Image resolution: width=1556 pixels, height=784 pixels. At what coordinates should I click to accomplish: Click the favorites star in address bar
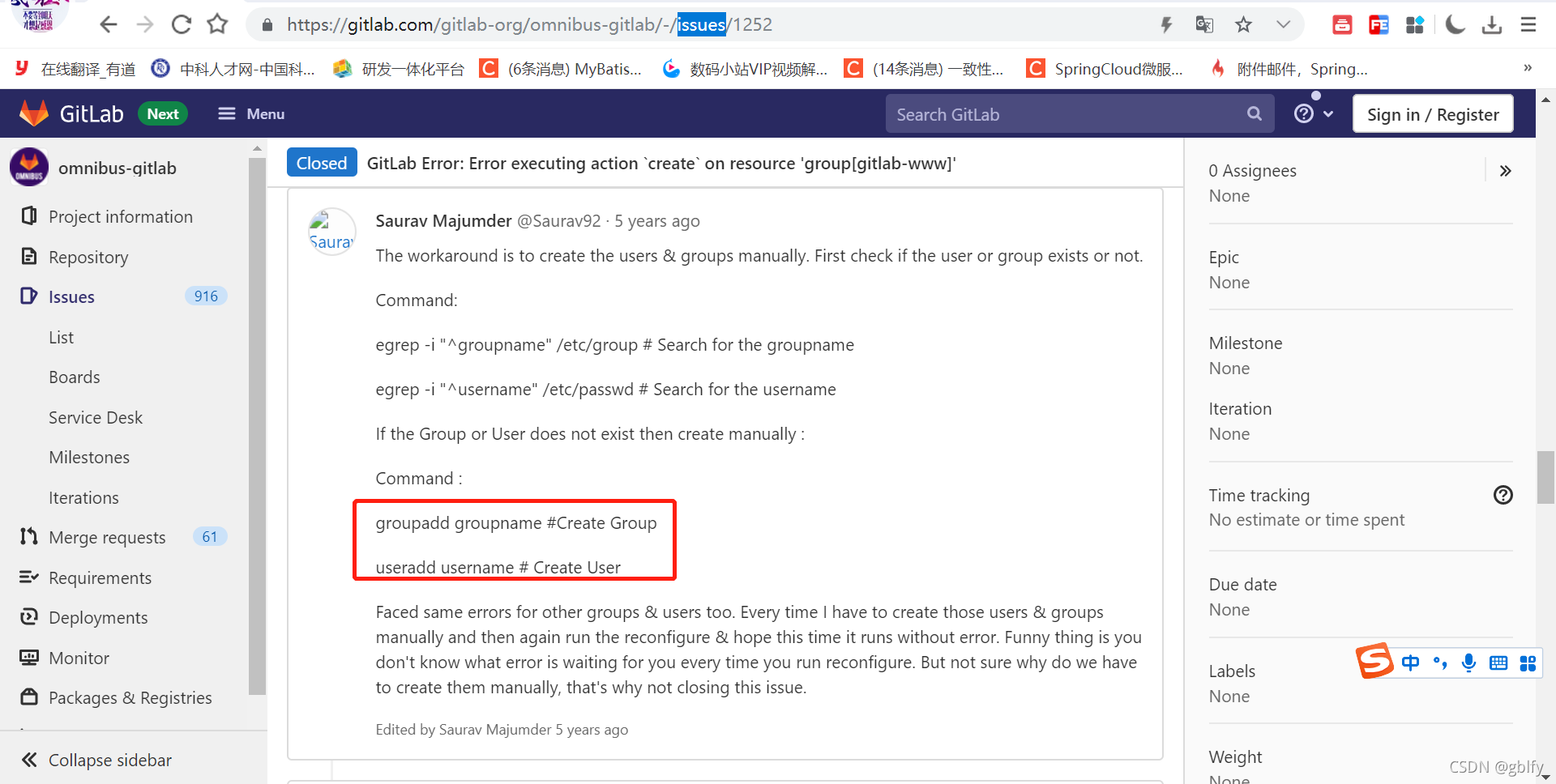click(x=1243, y=24)
